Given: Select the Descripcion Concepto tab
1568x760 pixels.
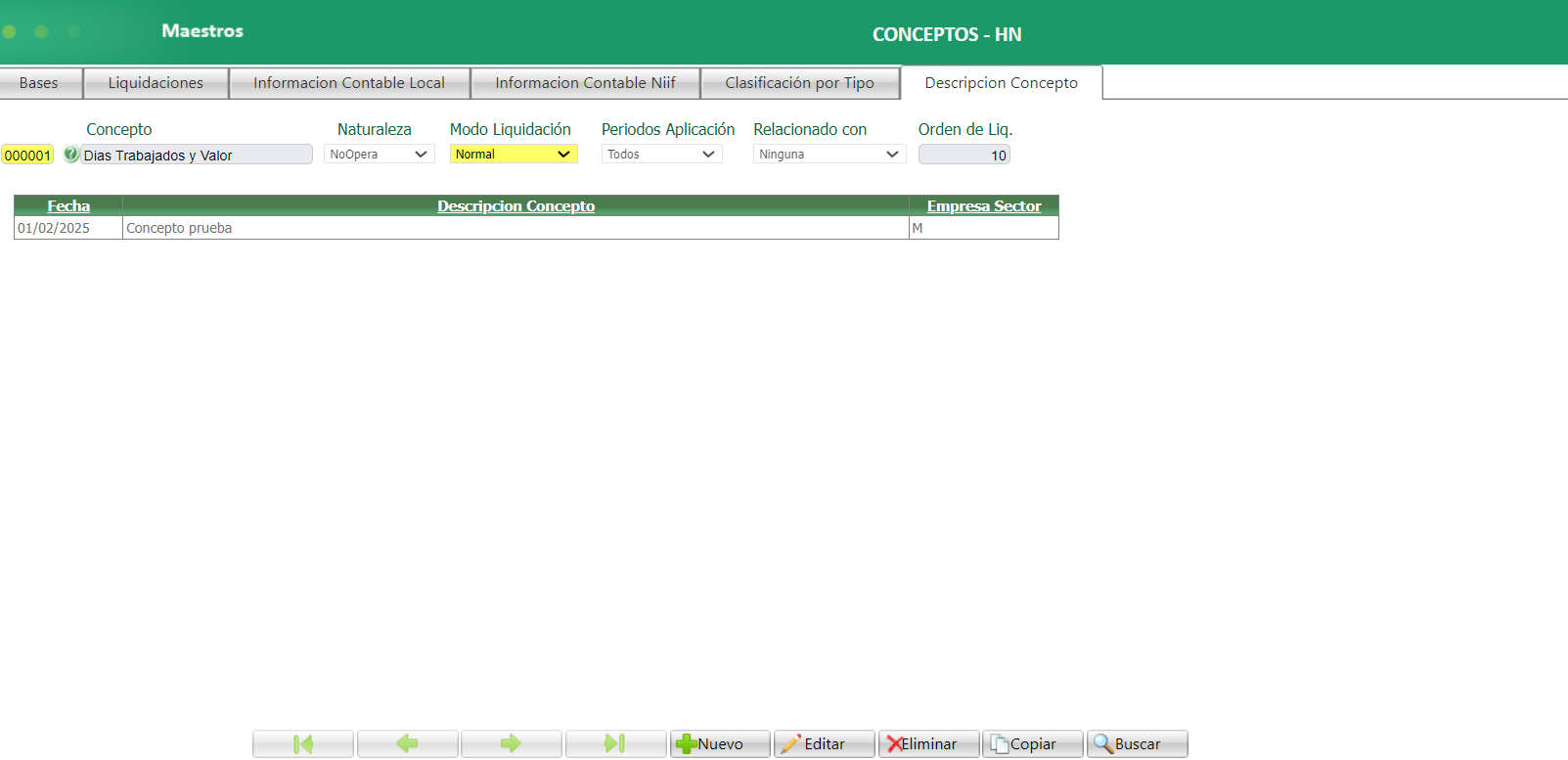Looking at the screenshot, I should [1002, 83].
